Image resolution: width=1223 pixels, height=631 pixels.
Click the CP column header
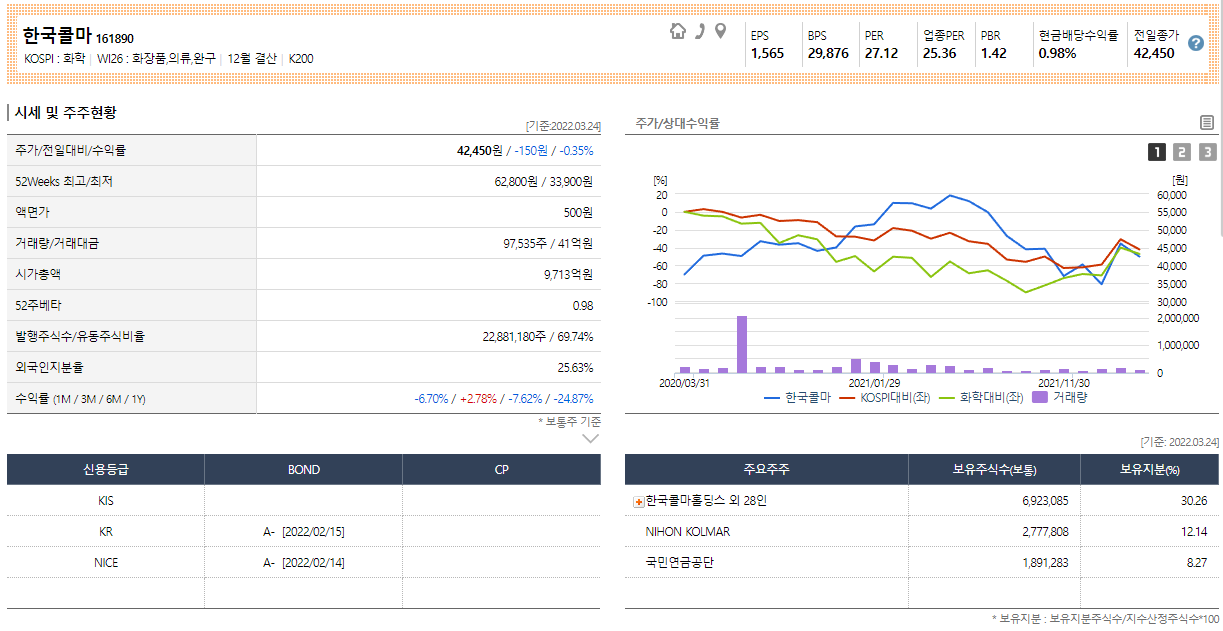502,469
